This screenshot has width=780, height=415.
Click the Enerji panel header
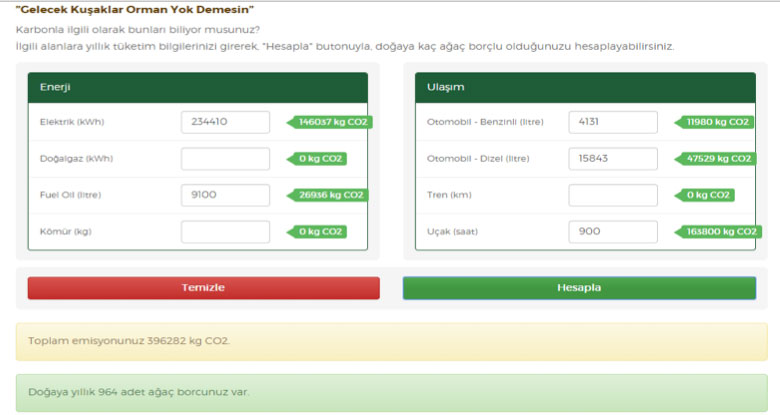[x=197, y=87]
